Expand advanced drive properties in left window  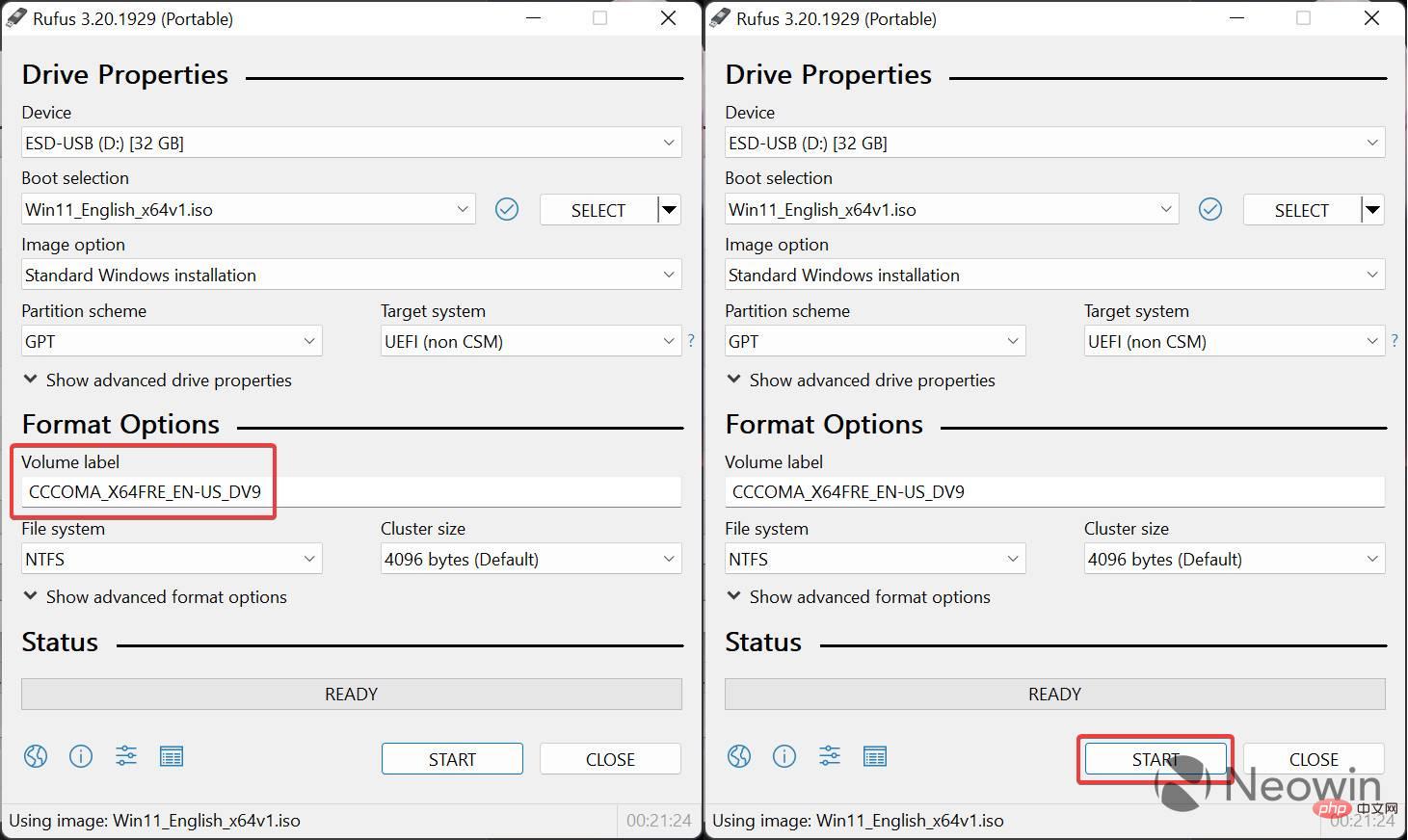coord(157,380)
